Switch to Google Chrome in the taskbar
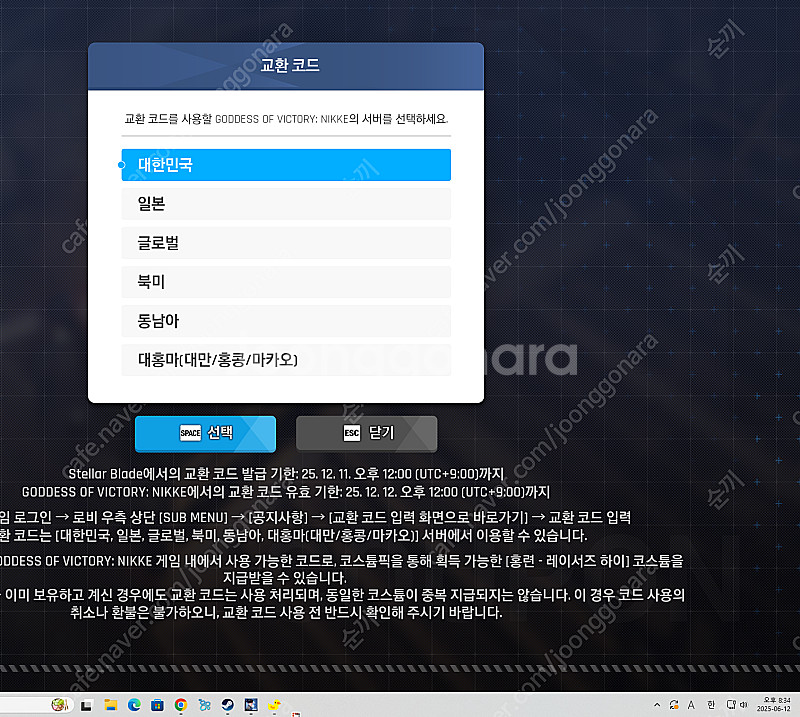The image size is (800, 717). [181, 705]
